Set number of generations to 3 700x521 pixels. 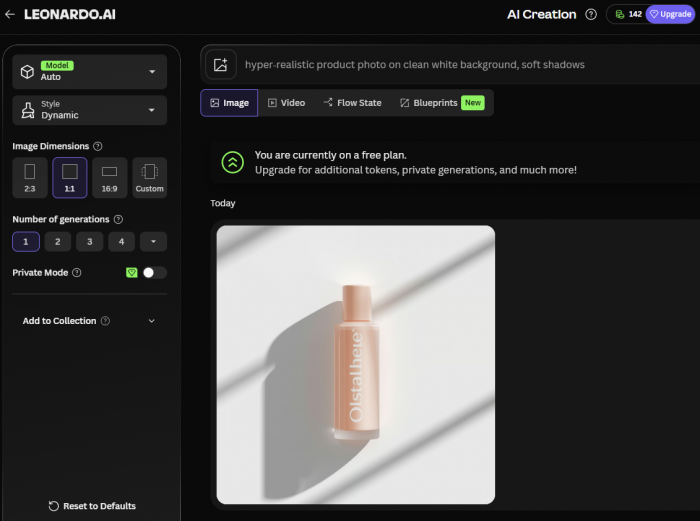pyautogui.click(x=89, y=241)
